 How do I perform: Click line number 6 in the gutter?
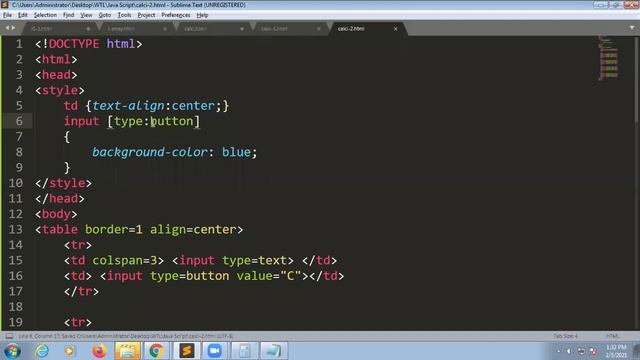(19, 121)
